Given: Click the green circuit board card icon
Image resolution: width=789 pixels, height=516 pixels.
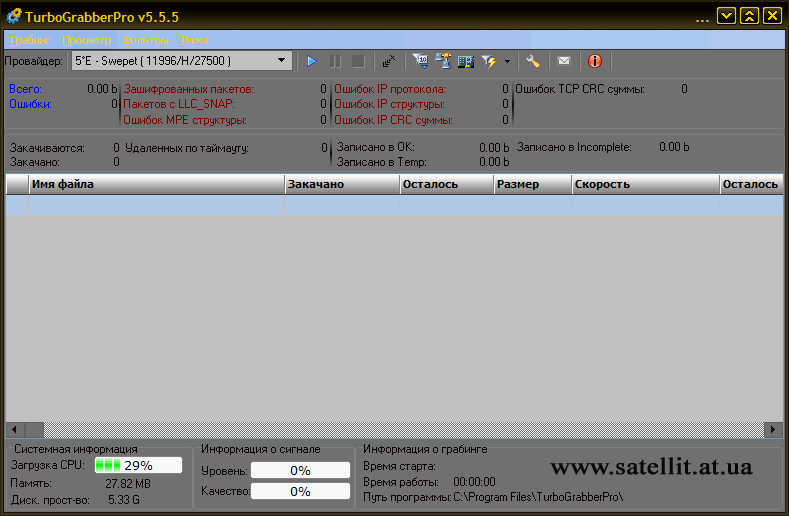Looking at the screenshot, I should pyautogui.click(x=466, y=61).
